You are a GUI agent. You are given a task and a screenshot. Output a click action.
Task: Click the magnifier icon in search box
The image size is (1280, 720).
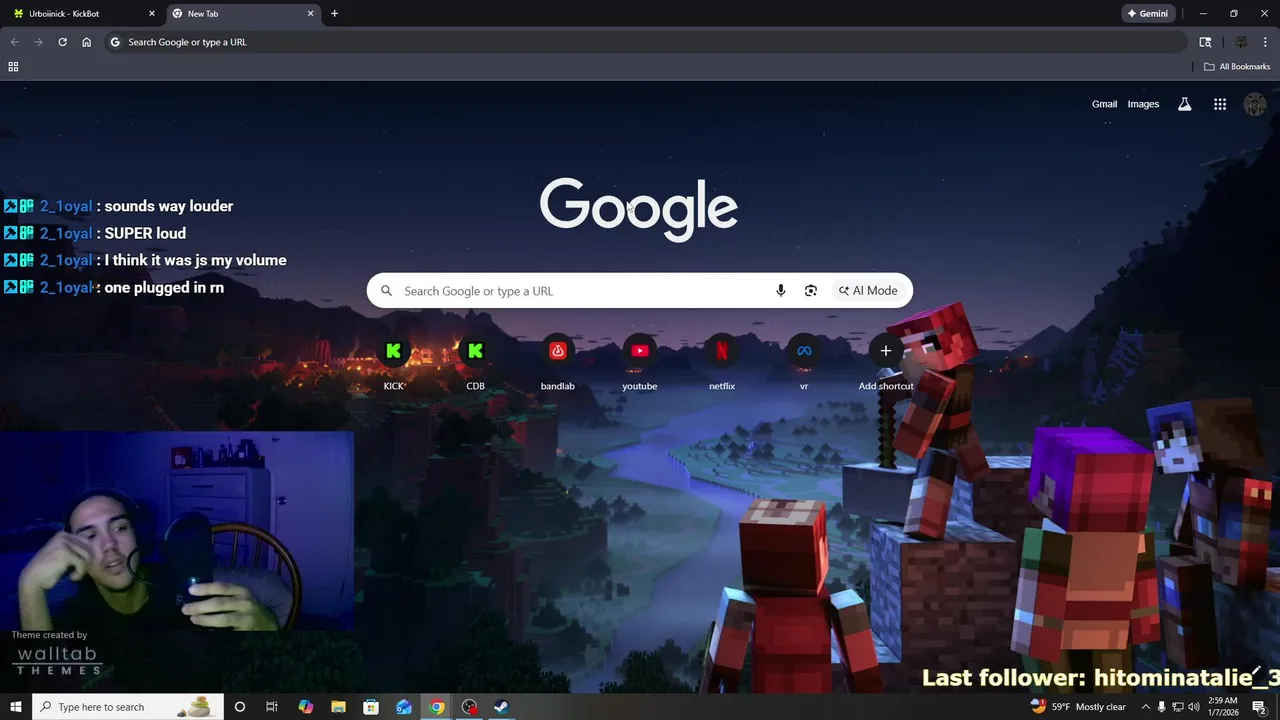[x=386, y=291]
